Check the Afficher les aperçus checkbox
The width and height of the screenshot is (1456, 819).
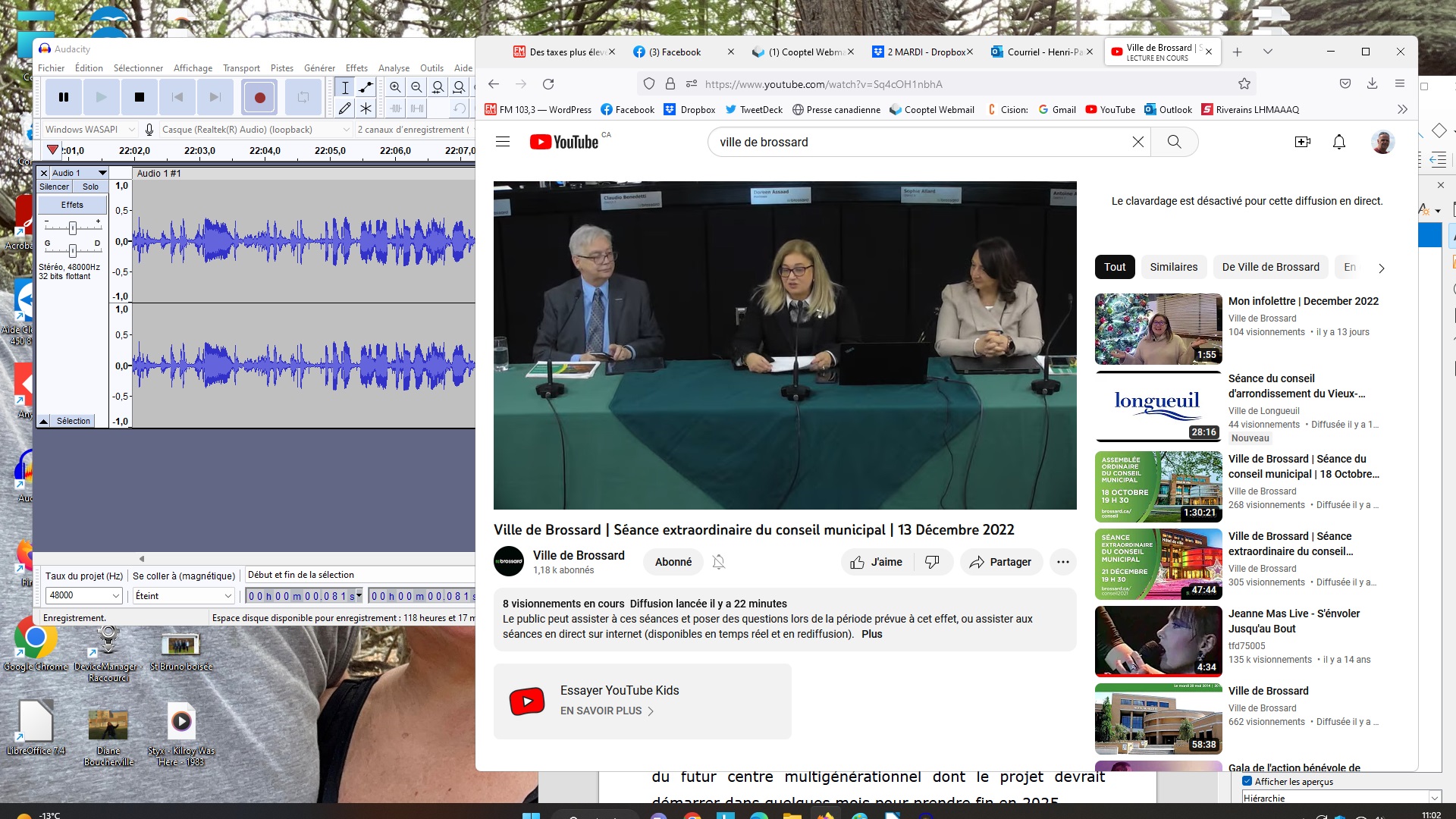[x=1247, y=781]
